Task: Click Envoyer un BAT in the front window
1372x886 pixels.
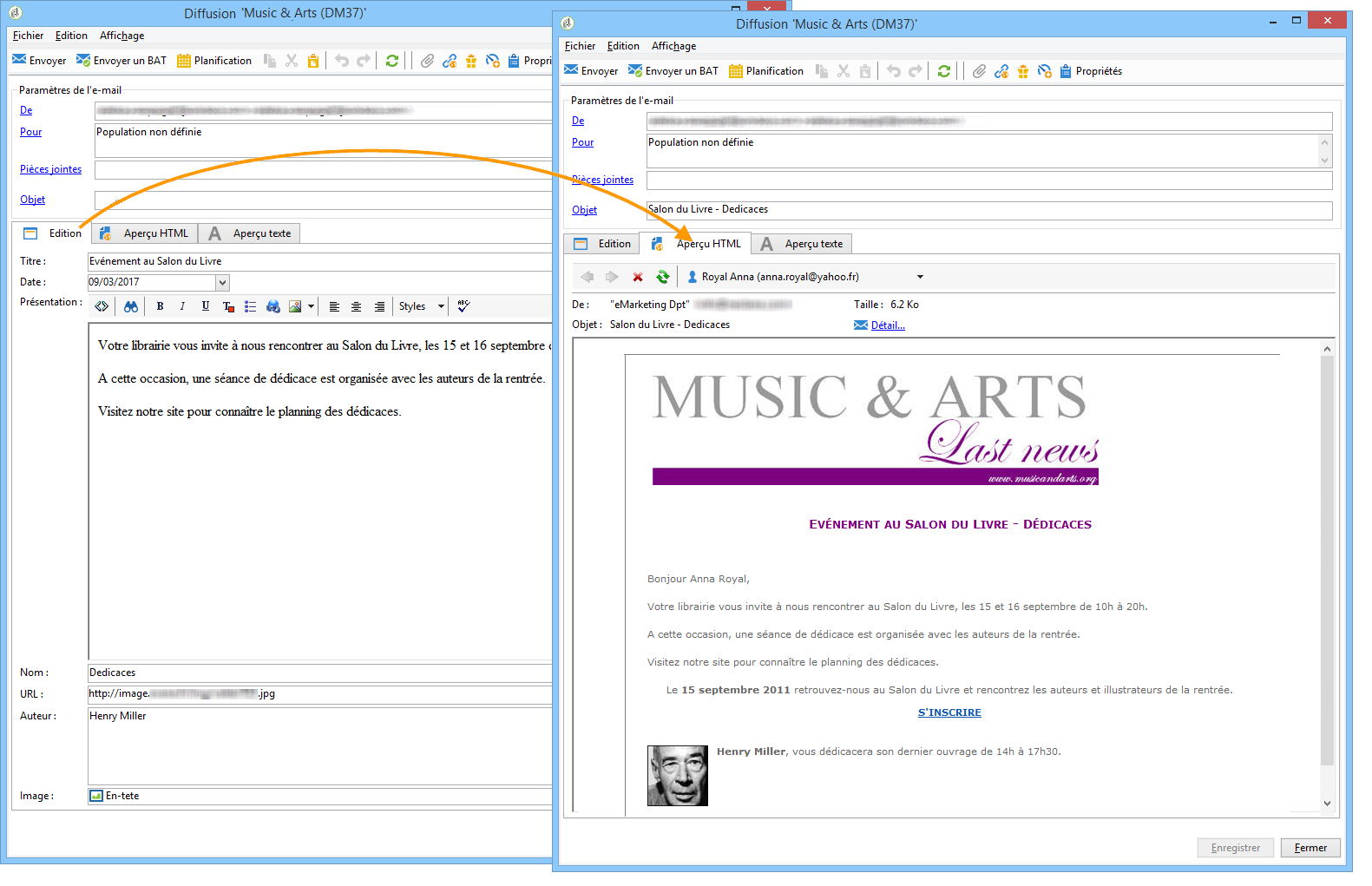Action: [673, 71]
